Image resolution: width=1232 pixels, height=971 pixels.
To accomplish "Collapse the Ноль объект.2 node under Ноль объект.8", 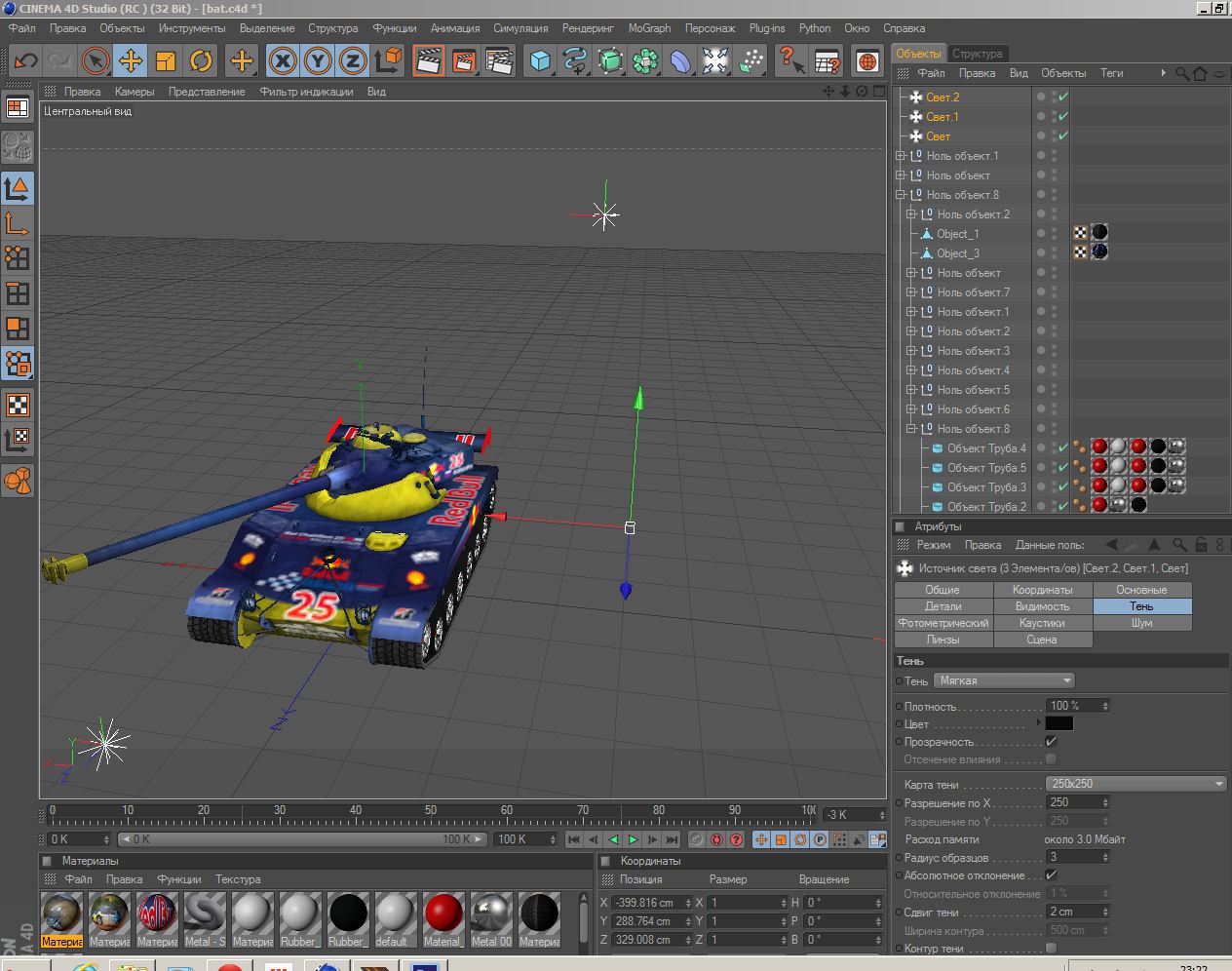I will pos(912,214).
